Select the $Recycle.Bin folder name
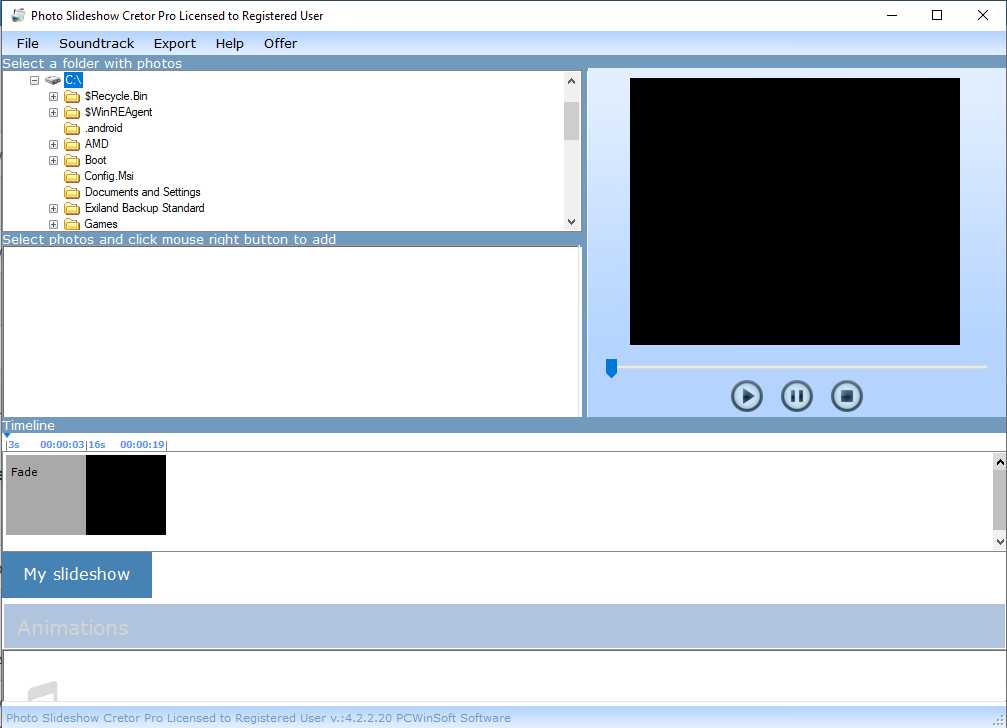The width and height of the screenshot is (1007, 728). 116,96
